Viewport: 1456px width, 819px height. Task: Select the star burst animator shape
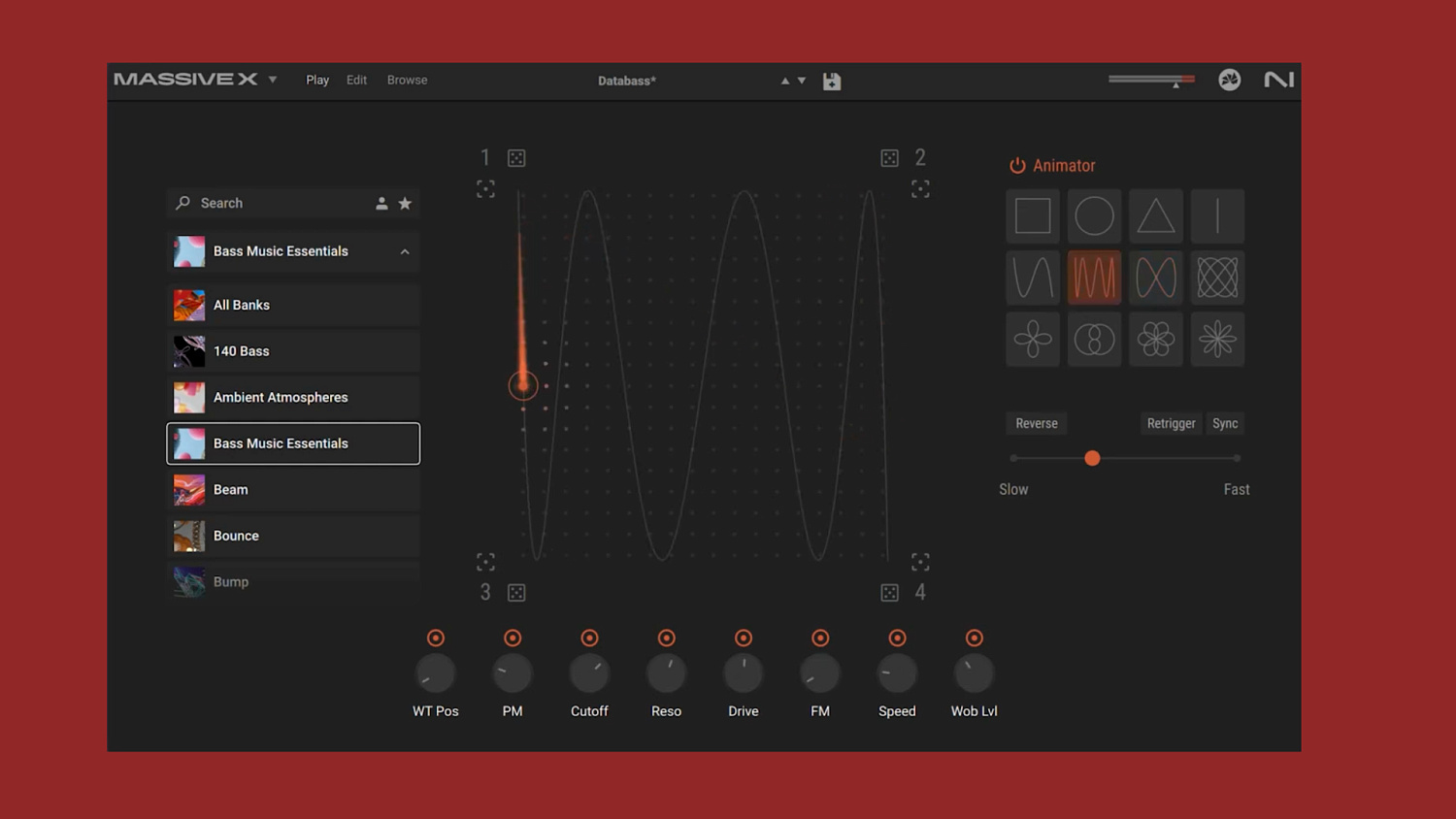point(1217,340)
